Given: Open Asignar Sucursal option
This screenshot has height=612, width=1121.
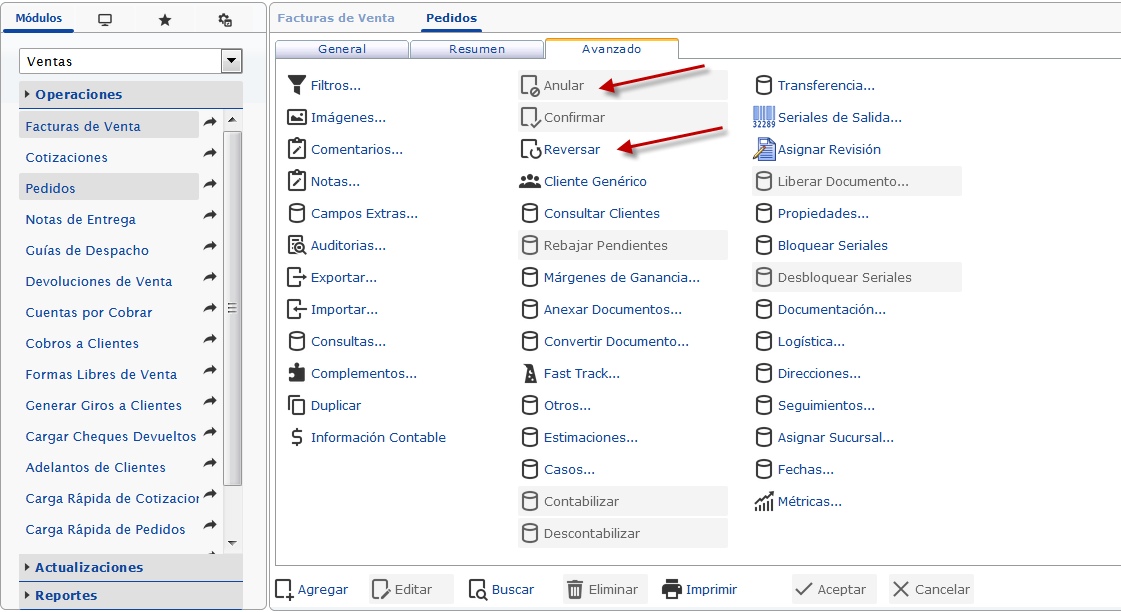Looking at the screenshot, I should pos(835,438).
